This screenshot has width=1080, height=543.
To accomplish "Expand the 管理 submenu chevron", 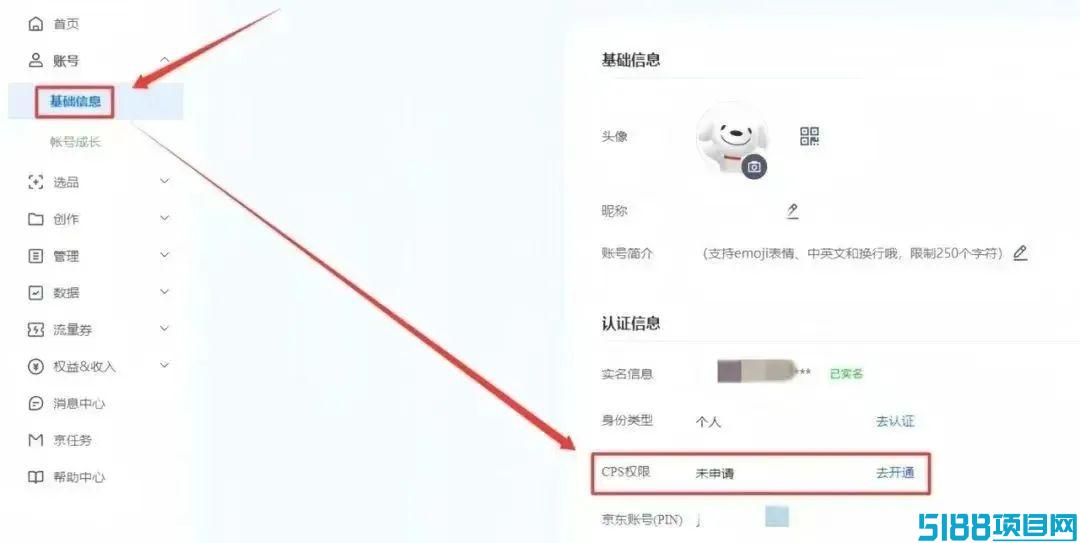I will coord(165,255).
